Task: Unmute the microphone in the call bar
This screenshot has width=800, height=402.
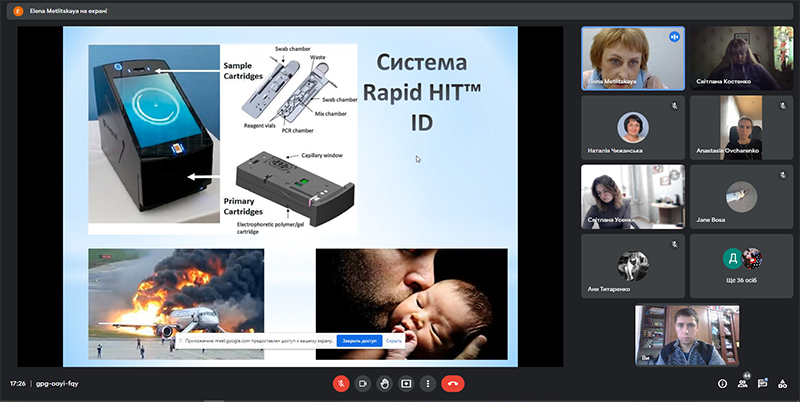Action: click(x=341, y=384)
